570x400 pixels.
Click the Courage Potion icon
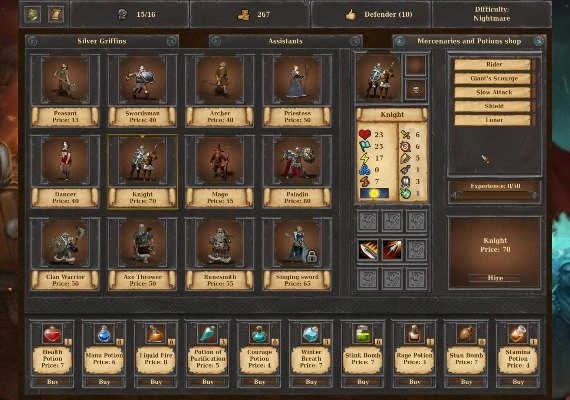(x=259, y=334)
